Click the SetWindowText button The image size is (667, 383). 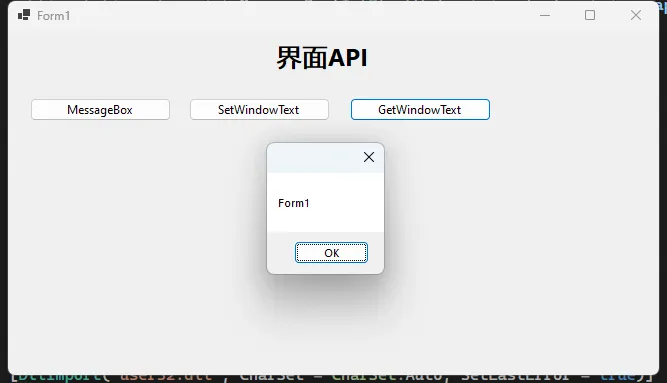(x=259, y=110)
